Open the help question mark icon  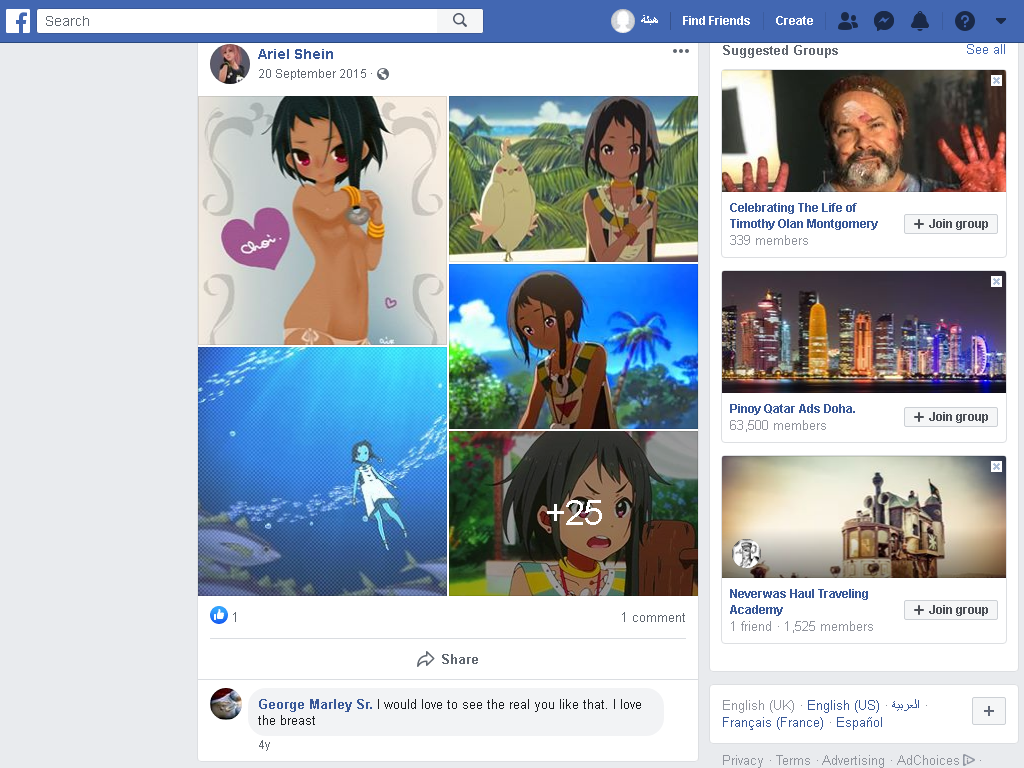965,21
